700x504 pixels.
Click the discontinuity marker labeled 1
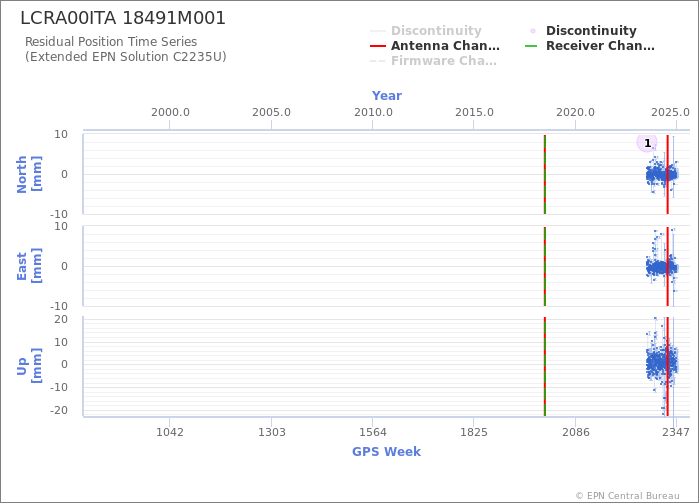tap(646, 143)
